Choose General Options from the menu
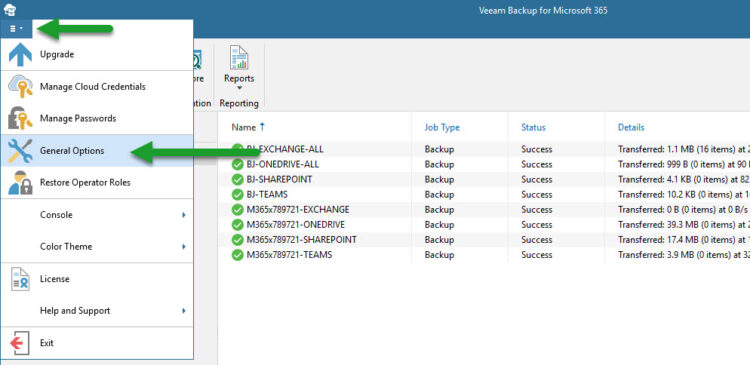Viewport: 750px width, 365px height. pyautogui.click(x=97, y=151)
